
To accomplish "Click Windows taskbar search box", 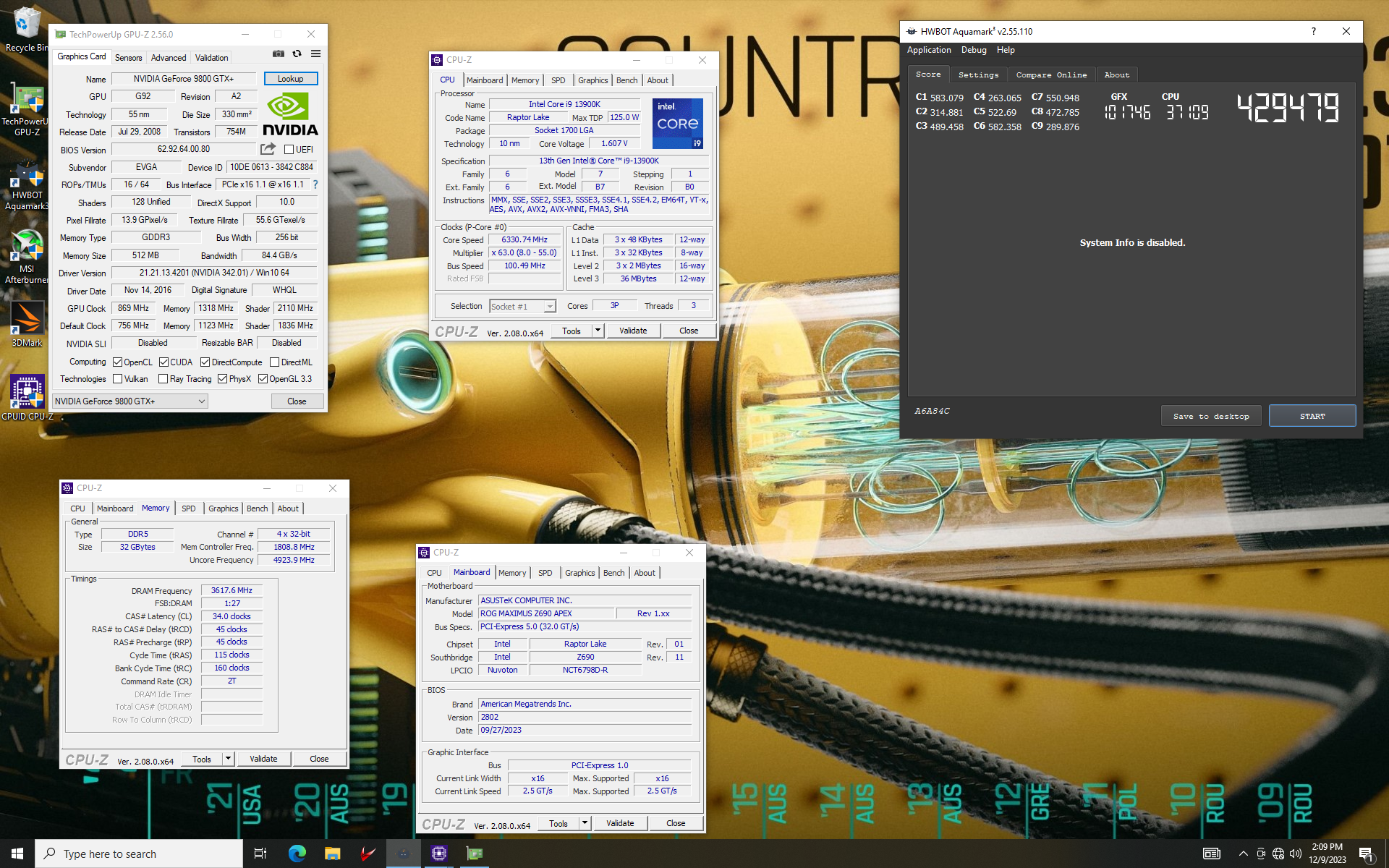I will point(139,854).
